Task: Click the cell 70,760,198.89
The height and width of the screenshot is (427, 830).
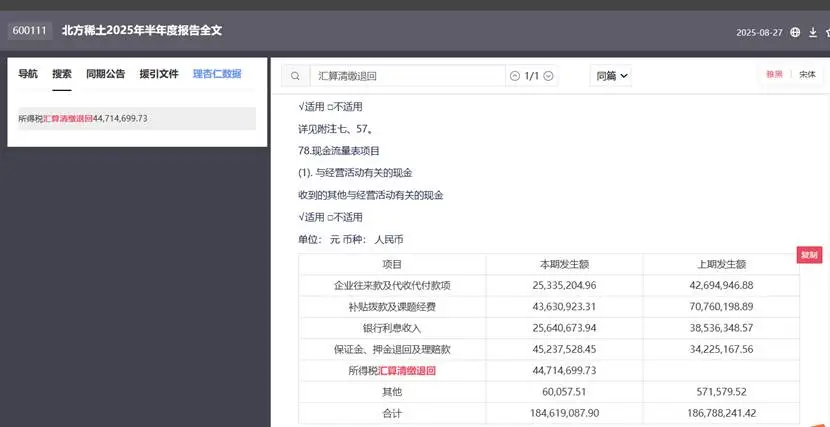Action: pyautogui.click(x=721, y=306)
